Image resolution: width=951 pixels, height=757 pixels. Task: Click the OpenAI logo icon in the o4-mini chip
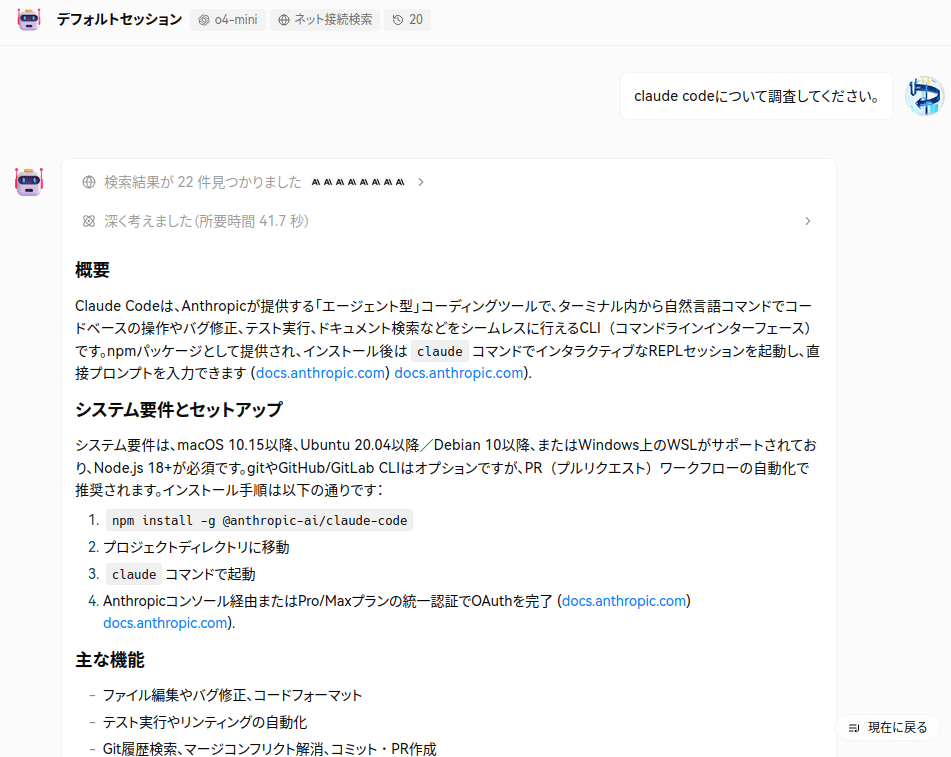(204, 20)
